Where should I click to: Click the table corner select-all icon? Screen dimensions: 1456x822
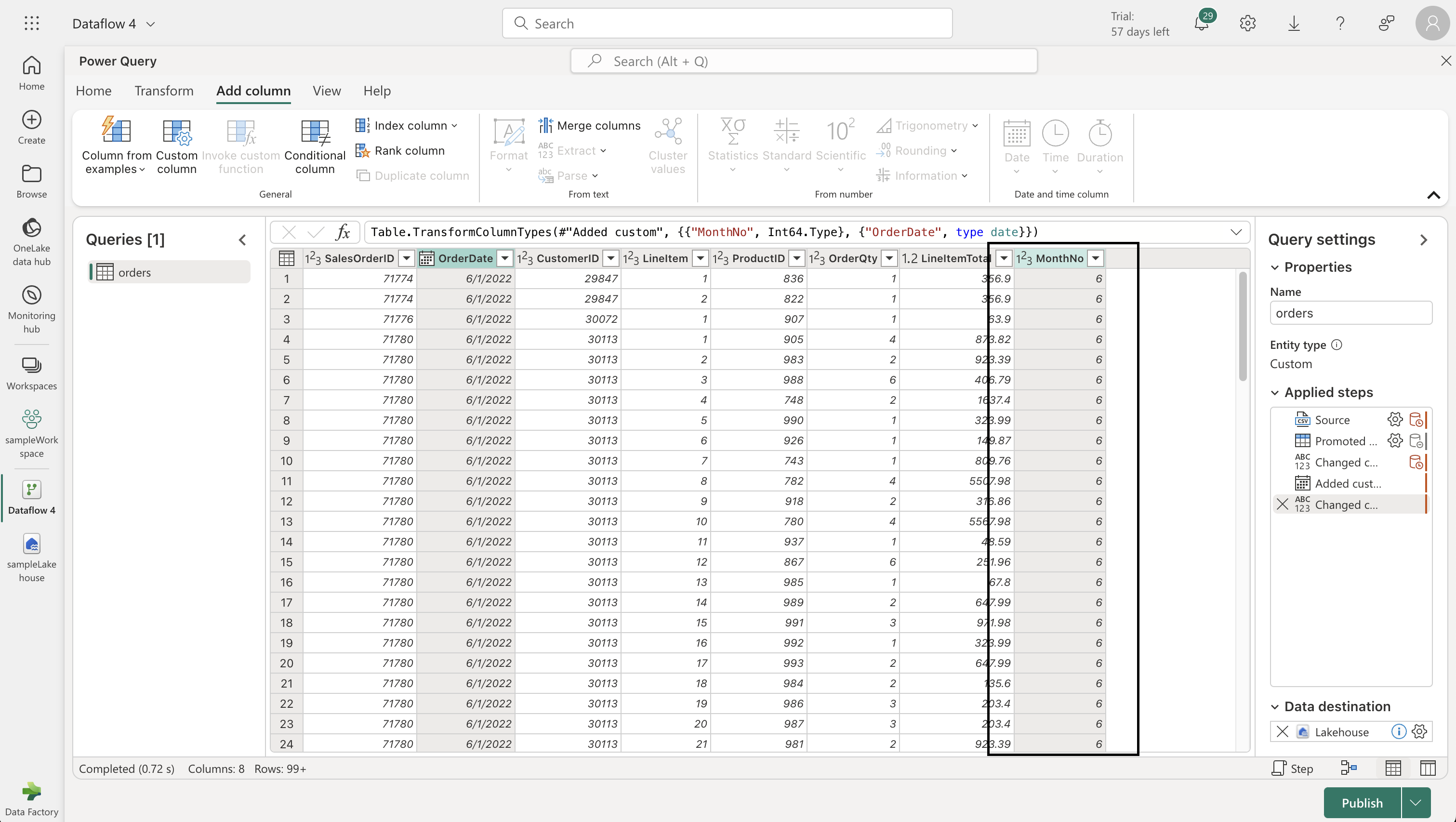[287, 258]
